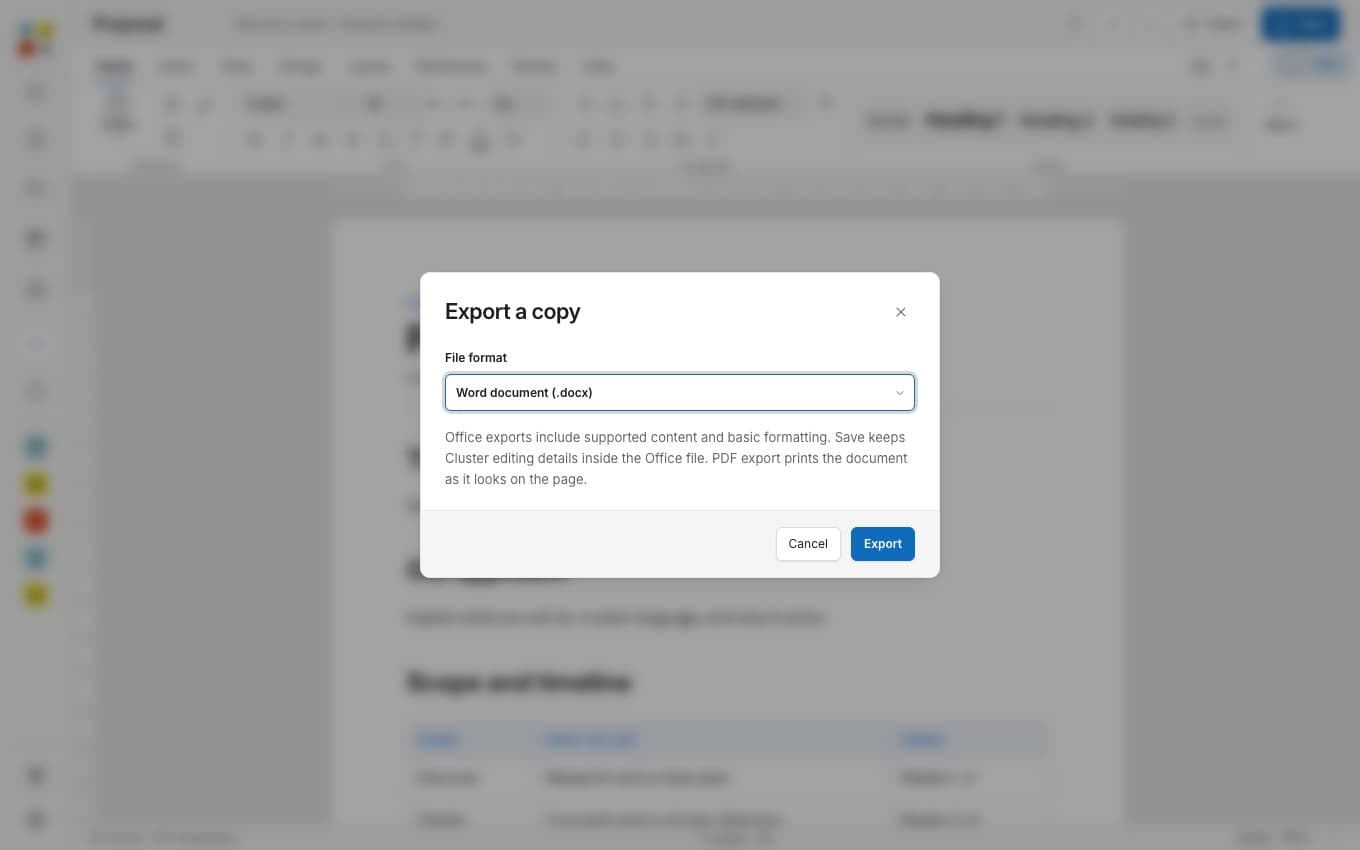Close the Export a copy dialog
The image size is (1360, 850).
click(901, 312)
